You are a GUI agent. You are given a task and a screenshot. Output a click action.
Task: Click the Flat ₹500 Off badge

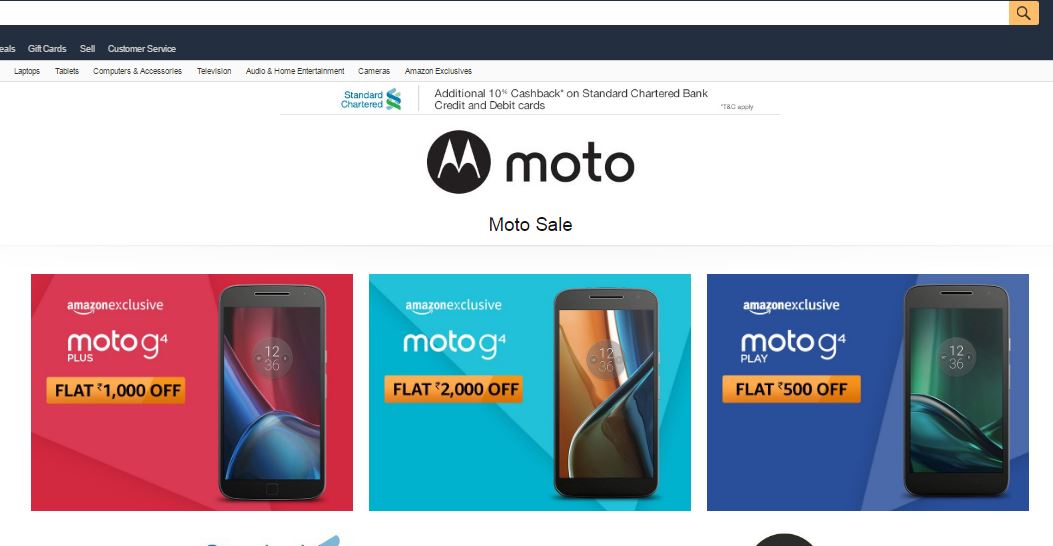[x=791, y=390]
